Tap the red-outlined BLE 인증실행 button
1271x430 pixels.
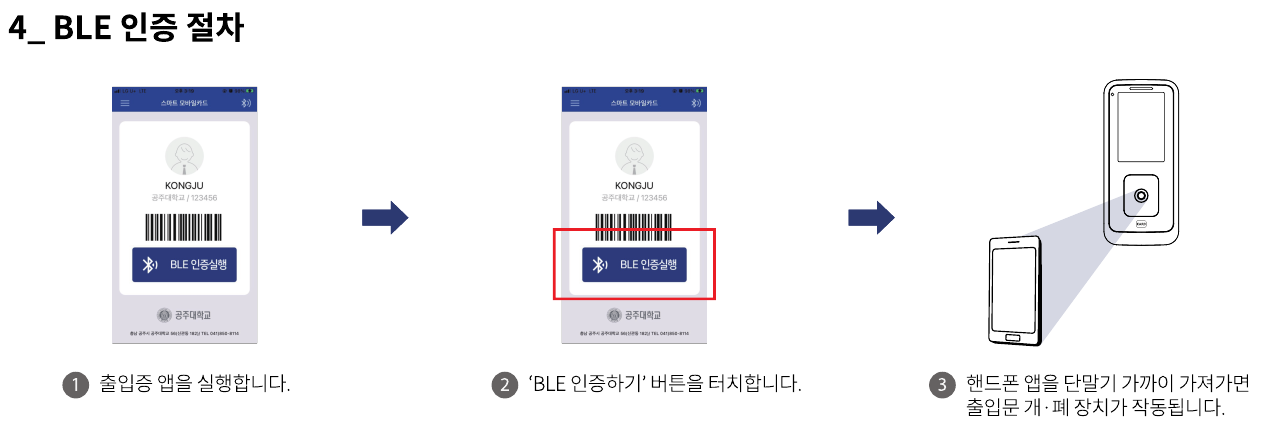tap(635, 265)
